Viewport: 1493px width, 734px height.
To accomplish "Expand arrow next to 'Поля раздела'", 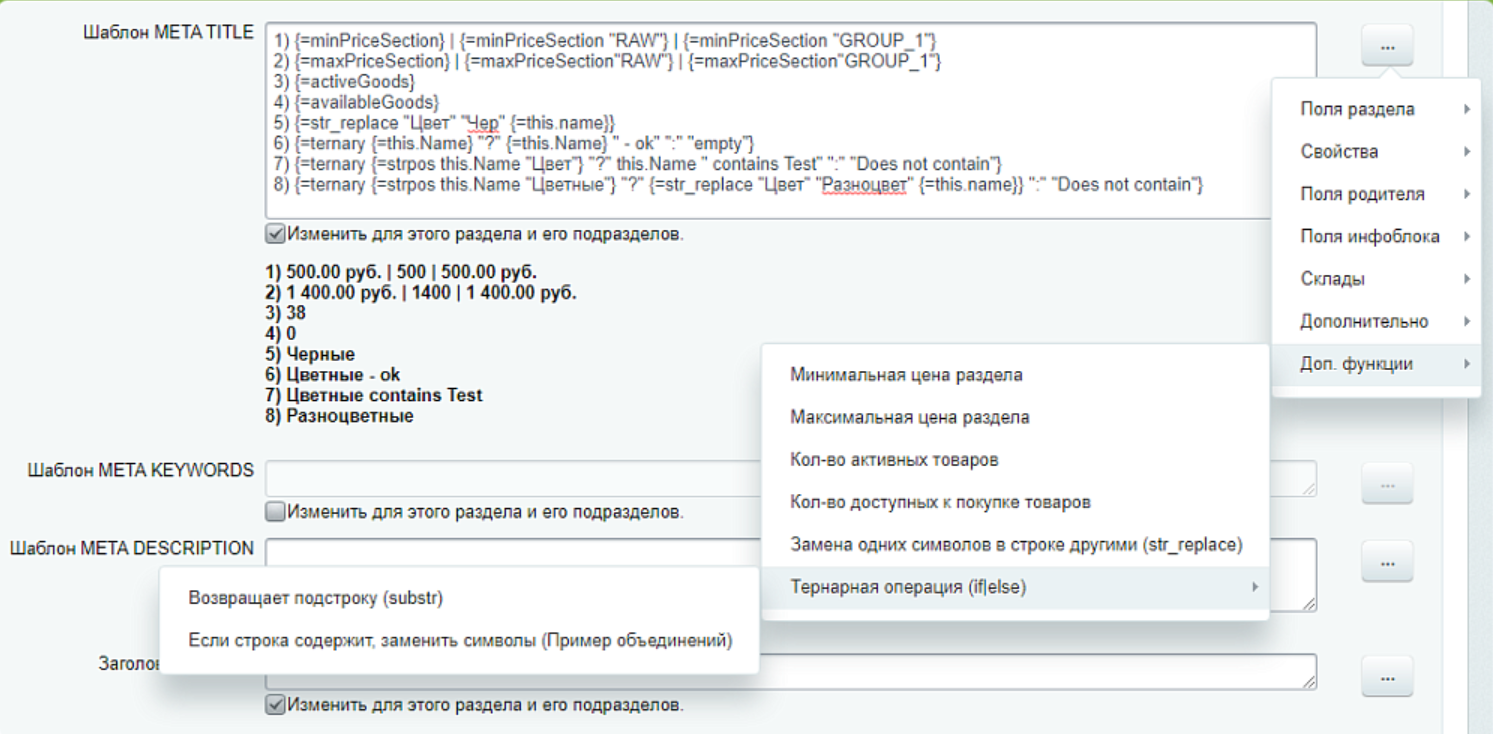I will [x=1467, y=109].
